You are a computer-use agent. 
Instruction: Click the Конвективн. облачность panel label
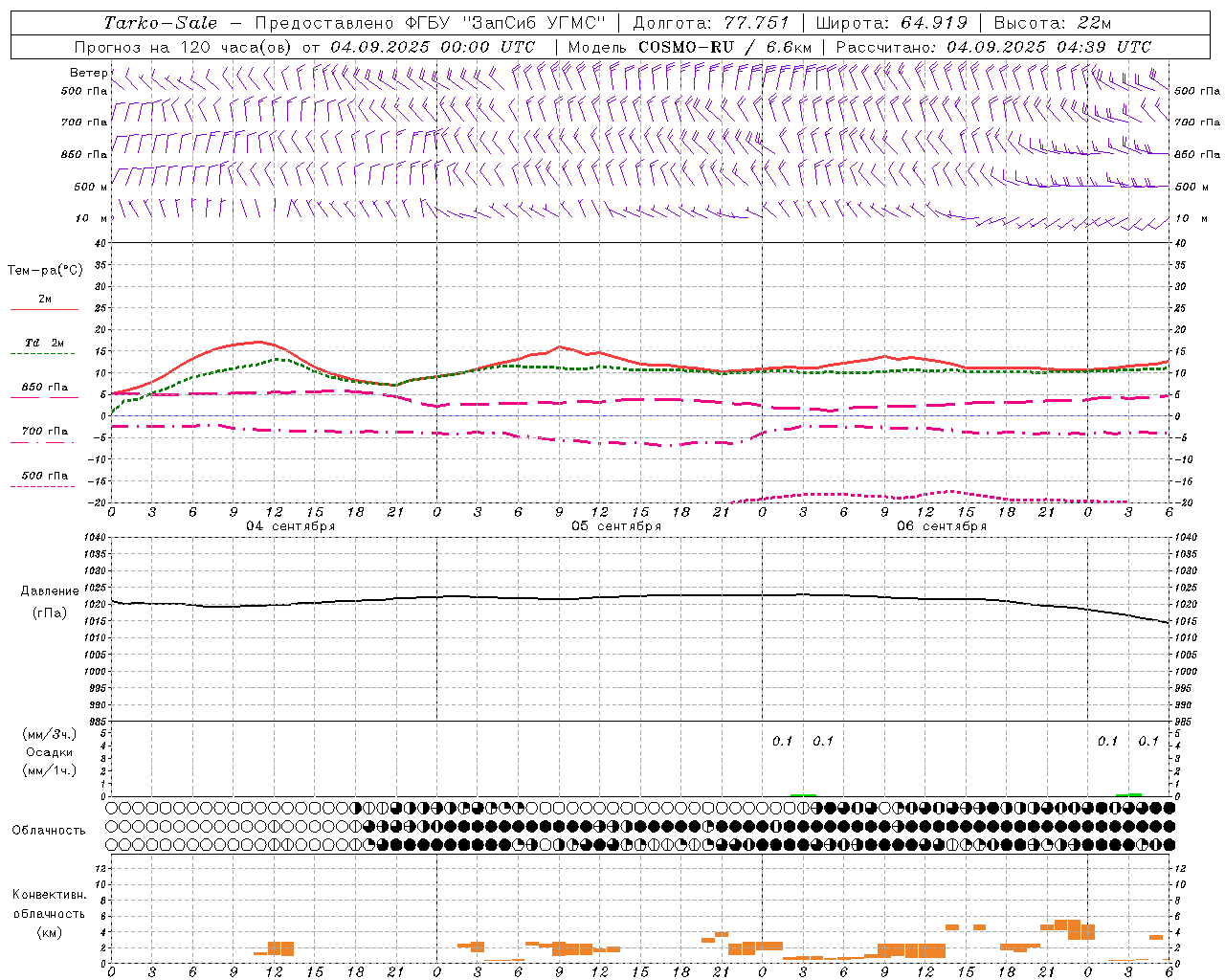49,904
